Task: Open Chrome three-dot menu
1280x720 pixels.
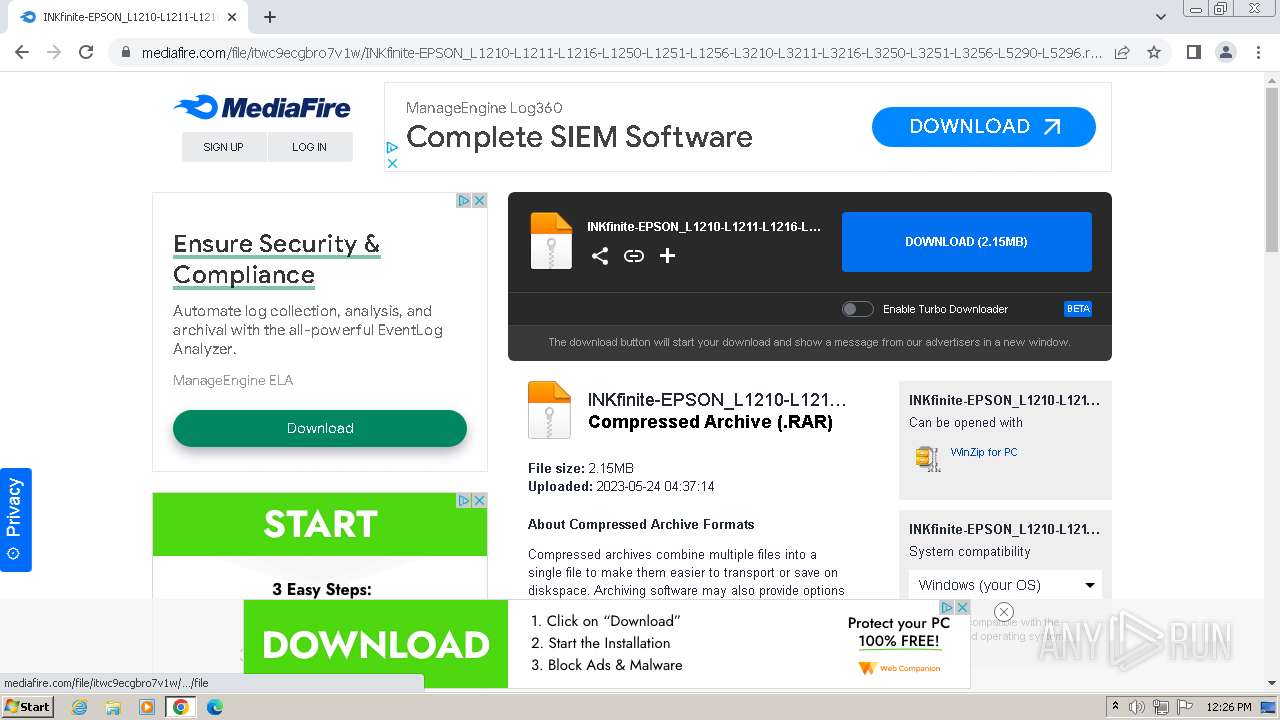Action: (x=1257, y=52)
